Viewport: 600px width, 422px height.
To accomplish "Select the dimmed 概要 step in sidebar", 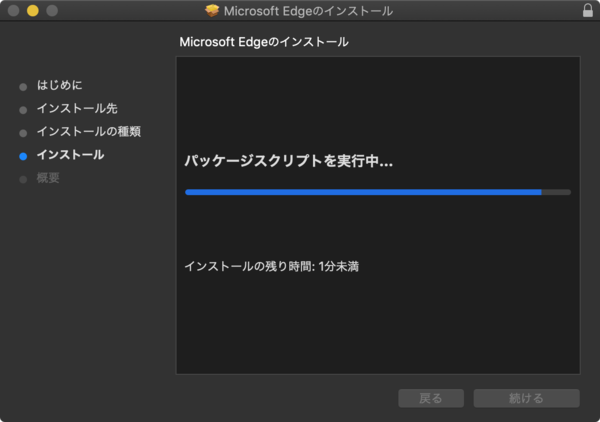I will [x=48, y=178].
